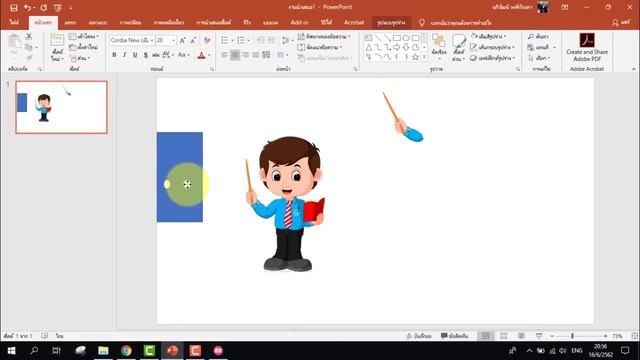The width and height of the screenshot is (640, 360).
Task: Toggle Underline formatting
Action: [x=135, y=55]
